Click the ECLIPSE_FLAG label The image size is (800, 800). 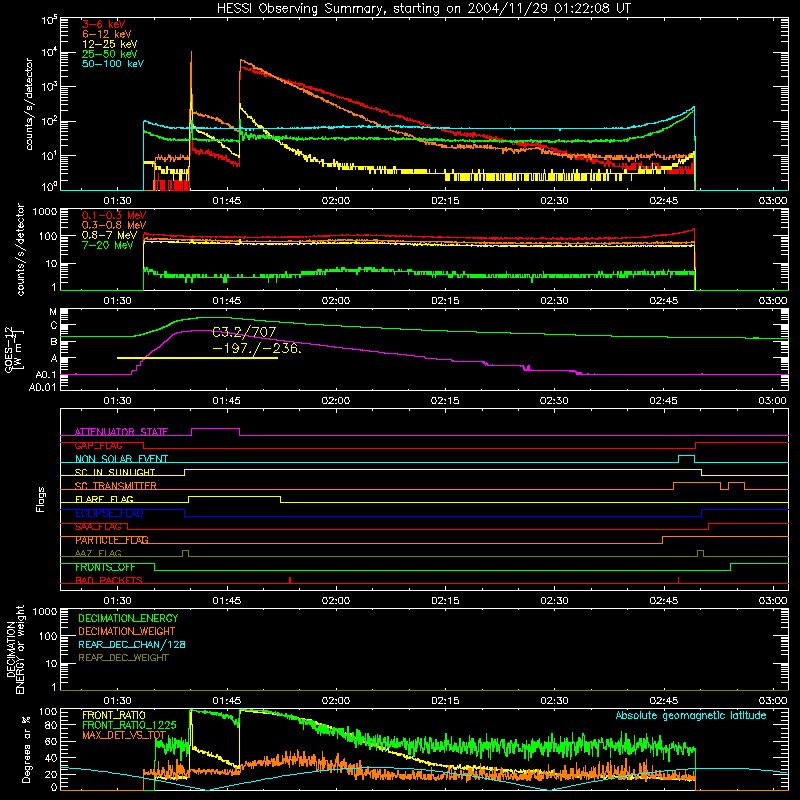109,513
